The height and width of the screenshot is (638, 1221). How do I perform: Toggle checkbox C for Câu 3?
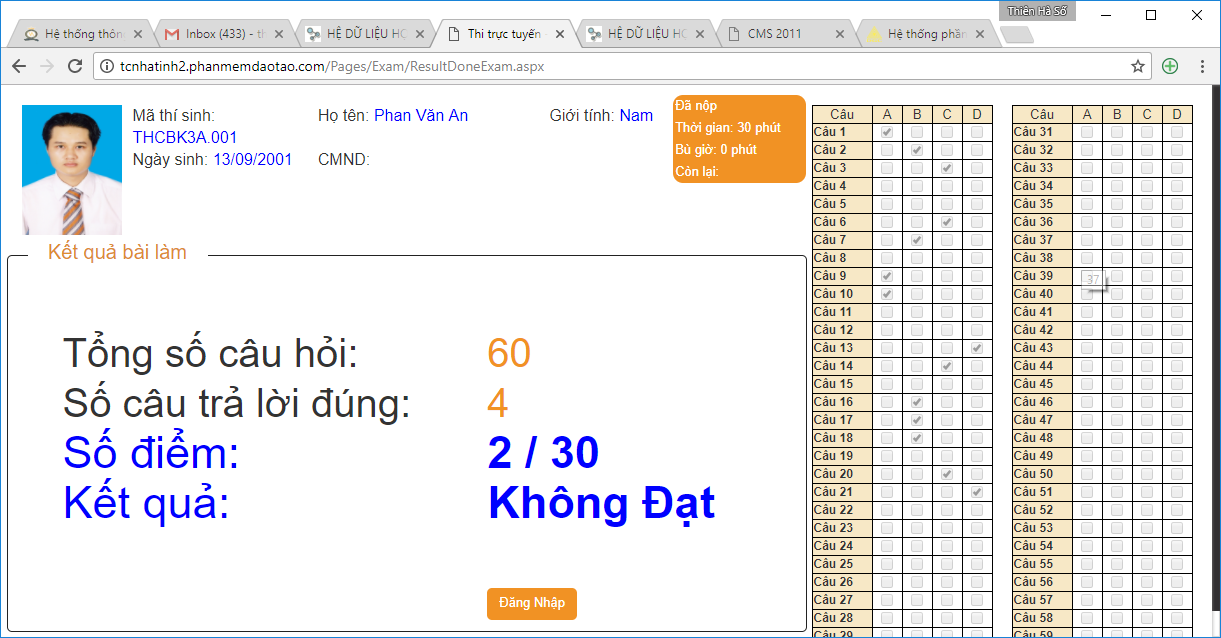pyautogui.click(x=947, y=168)
